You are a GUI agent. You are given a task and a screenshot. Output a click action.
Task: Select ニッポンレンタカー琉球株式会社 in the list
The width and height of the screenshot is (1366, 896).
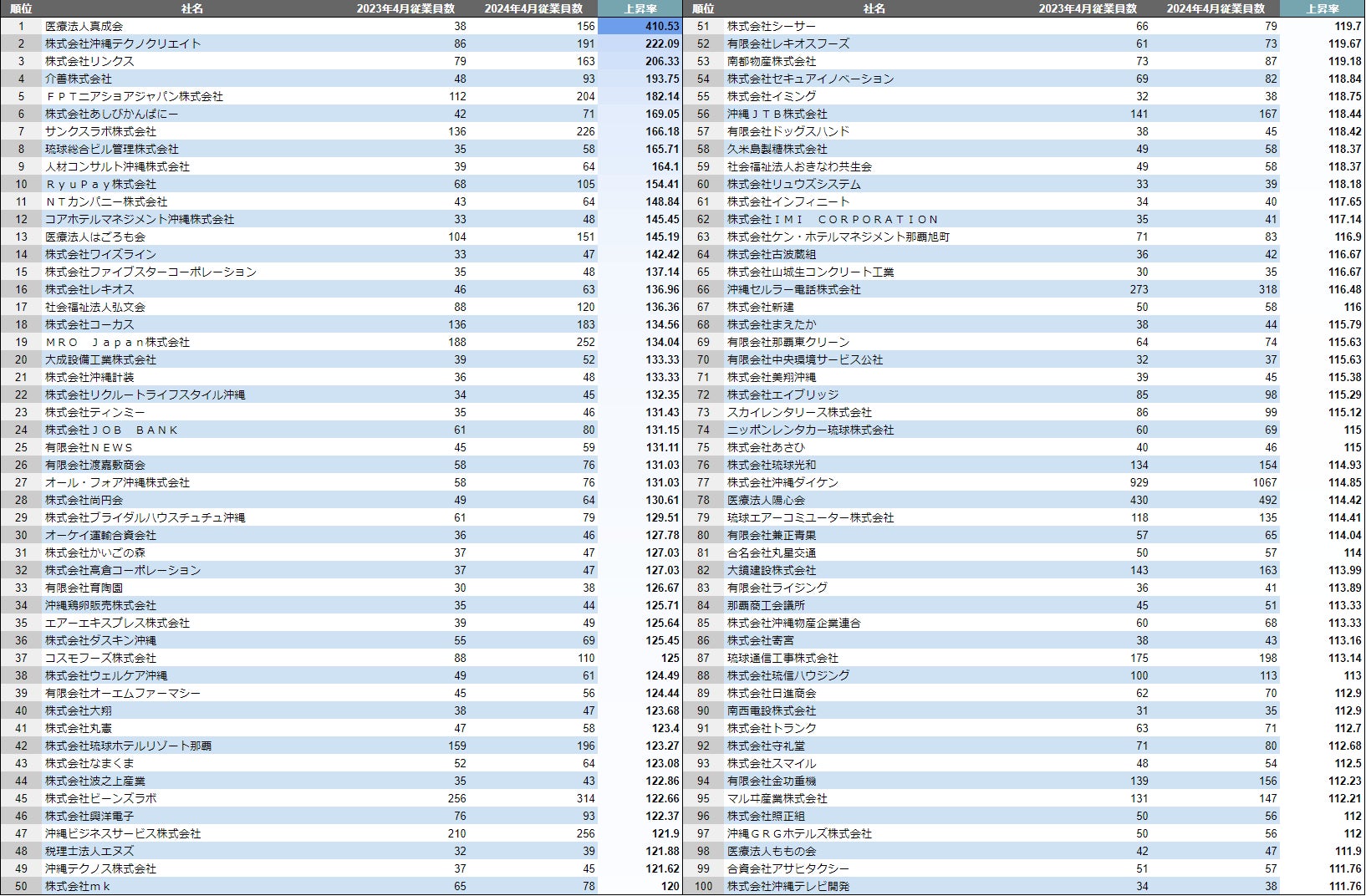pos(811,430)
